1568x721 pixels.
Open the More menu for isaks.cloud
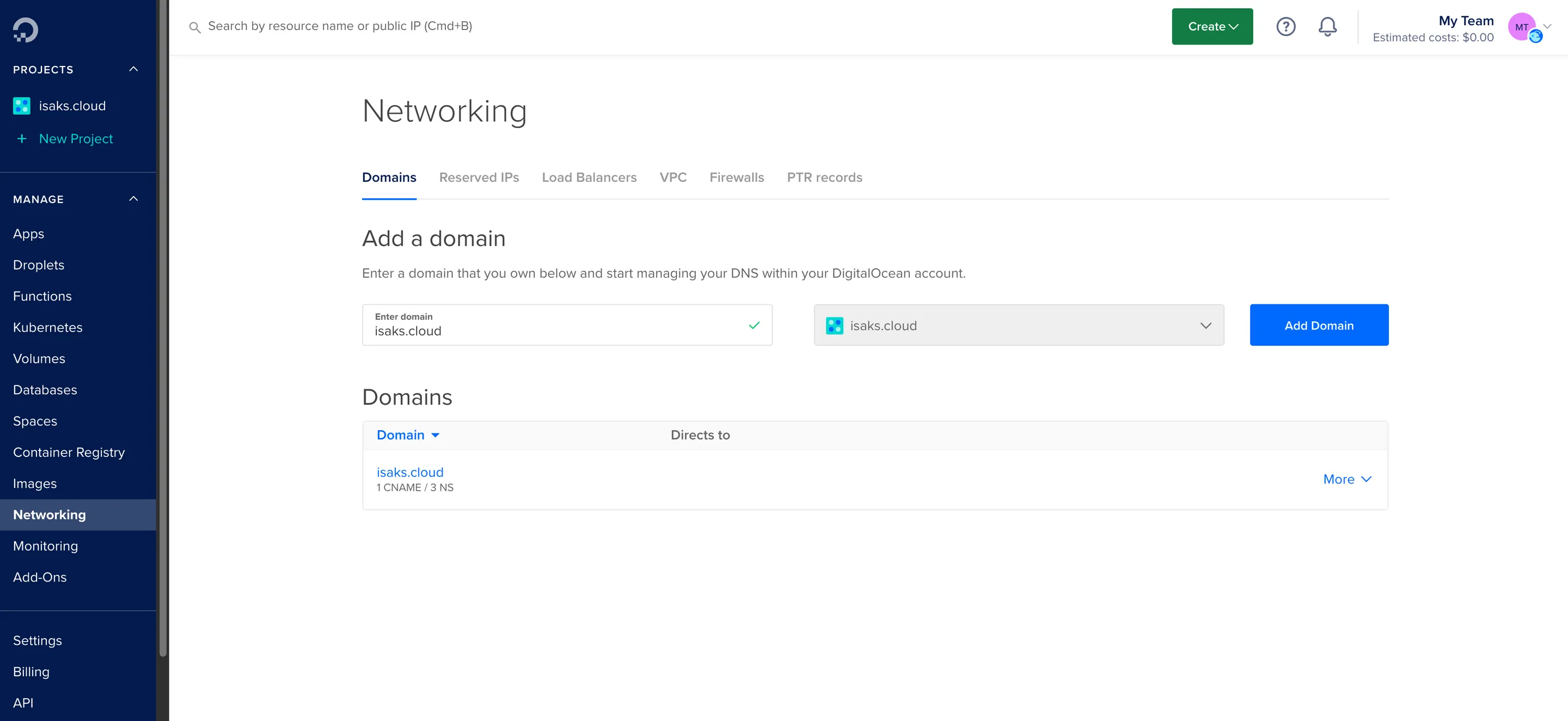pyautogui.click(x=1347, y=479)
